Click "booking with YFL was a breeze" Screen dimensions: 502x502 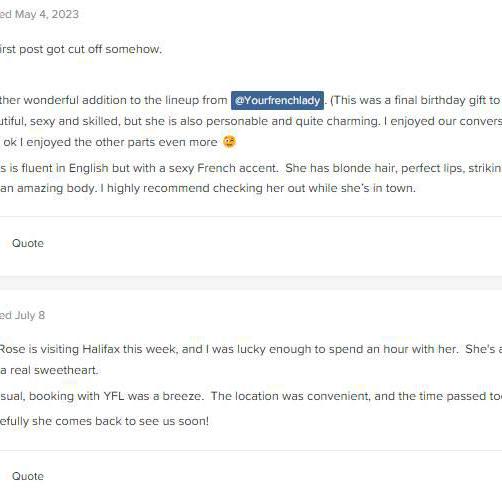point(115,396)
